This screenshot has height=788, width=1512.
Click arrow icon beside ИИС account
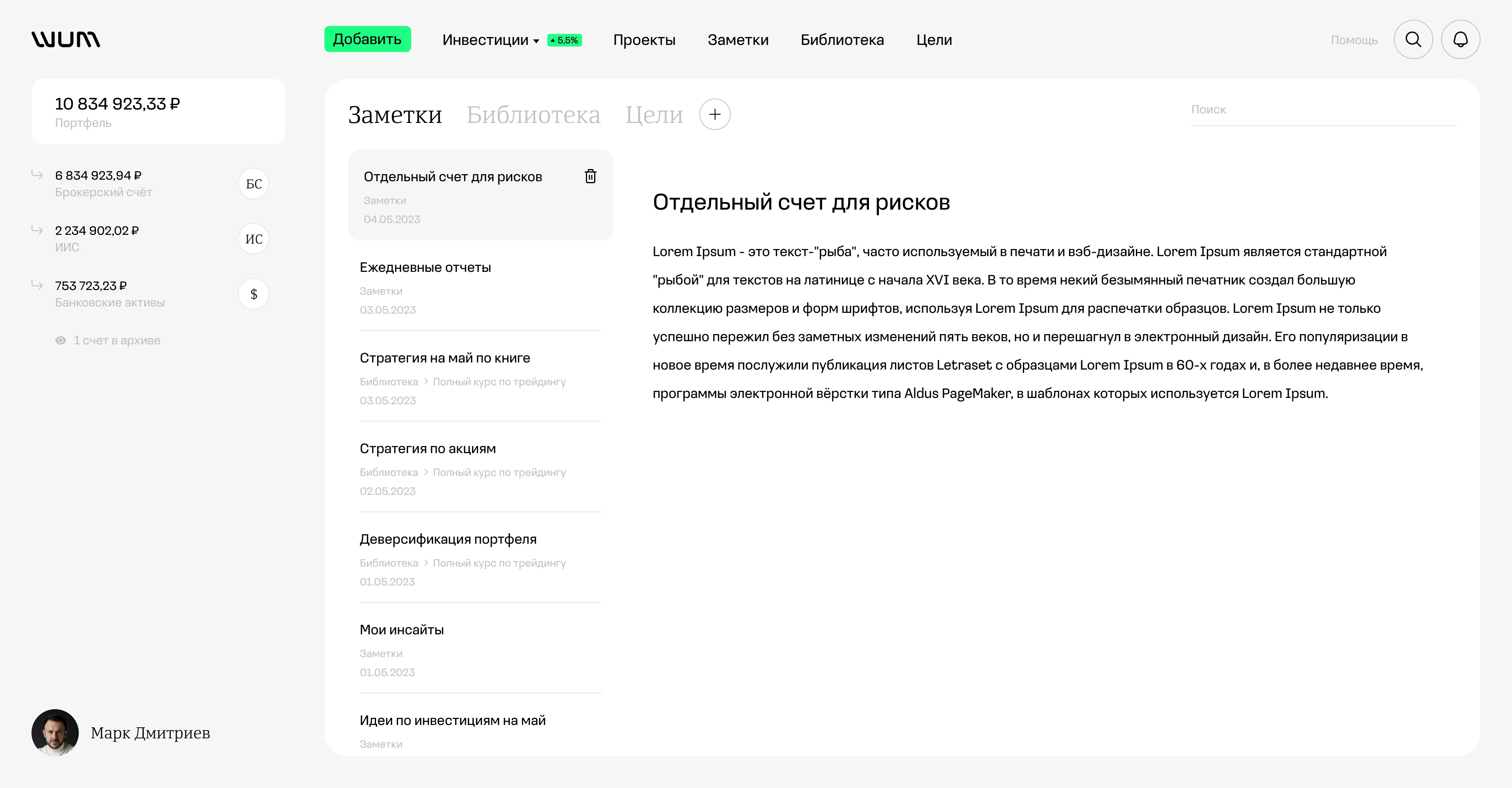click(x=37, y=230)
